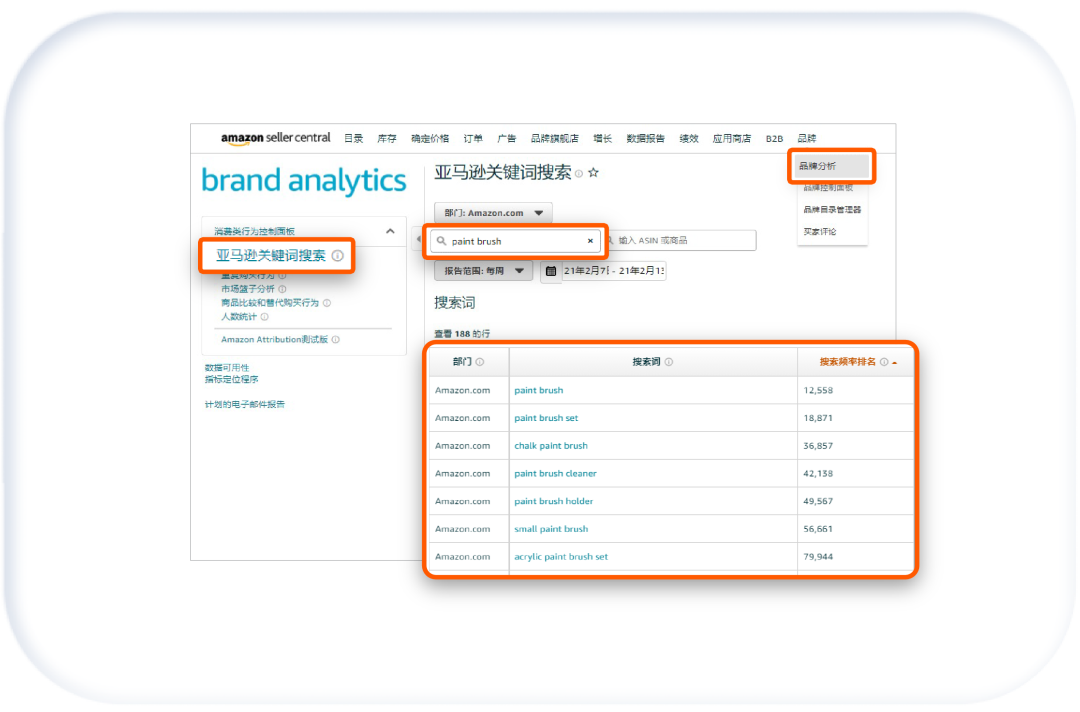1080x712 pixels.
Task: Click the date range field
Action: click(x=614, y=271)
